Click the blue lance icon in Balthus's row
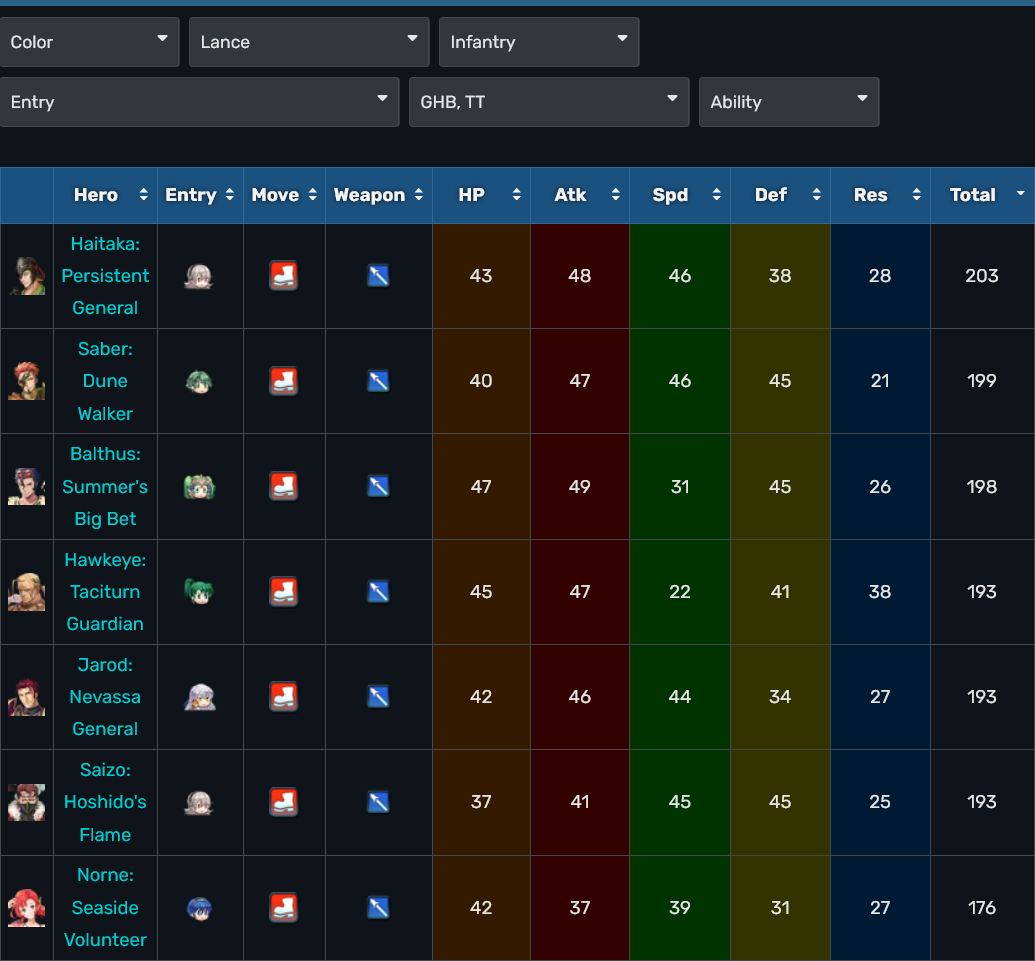The image size is (1035, 961). (x=378, y=486)
